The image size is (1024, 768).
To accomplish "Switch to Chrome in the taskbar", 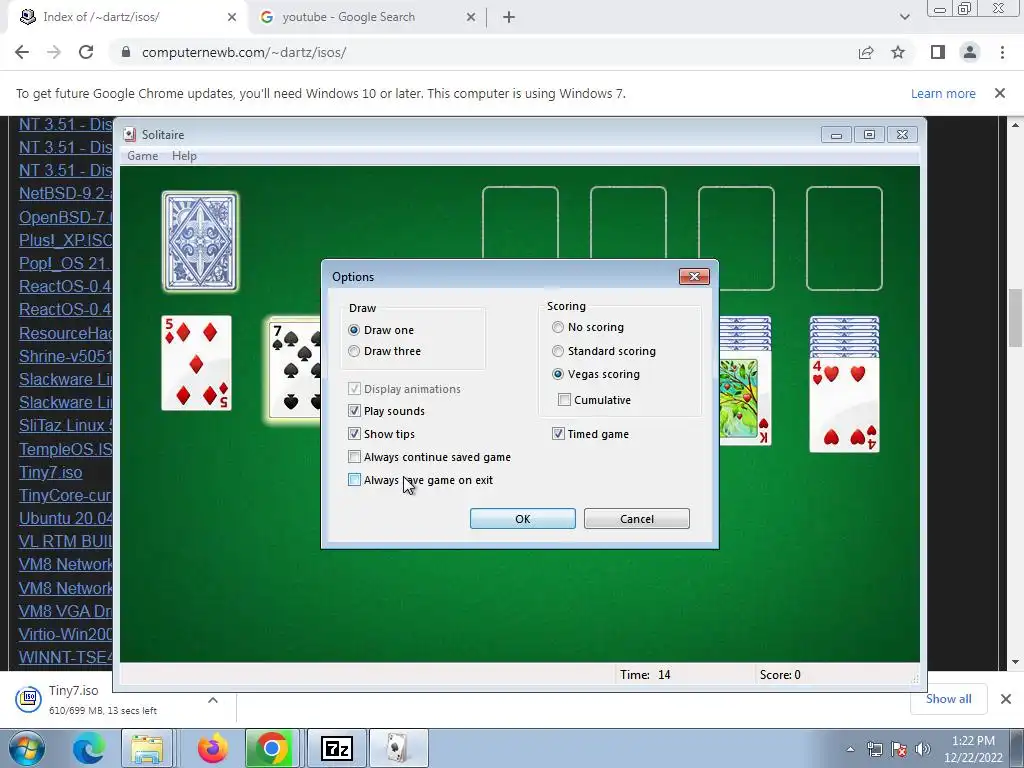I will click(272, 748).
